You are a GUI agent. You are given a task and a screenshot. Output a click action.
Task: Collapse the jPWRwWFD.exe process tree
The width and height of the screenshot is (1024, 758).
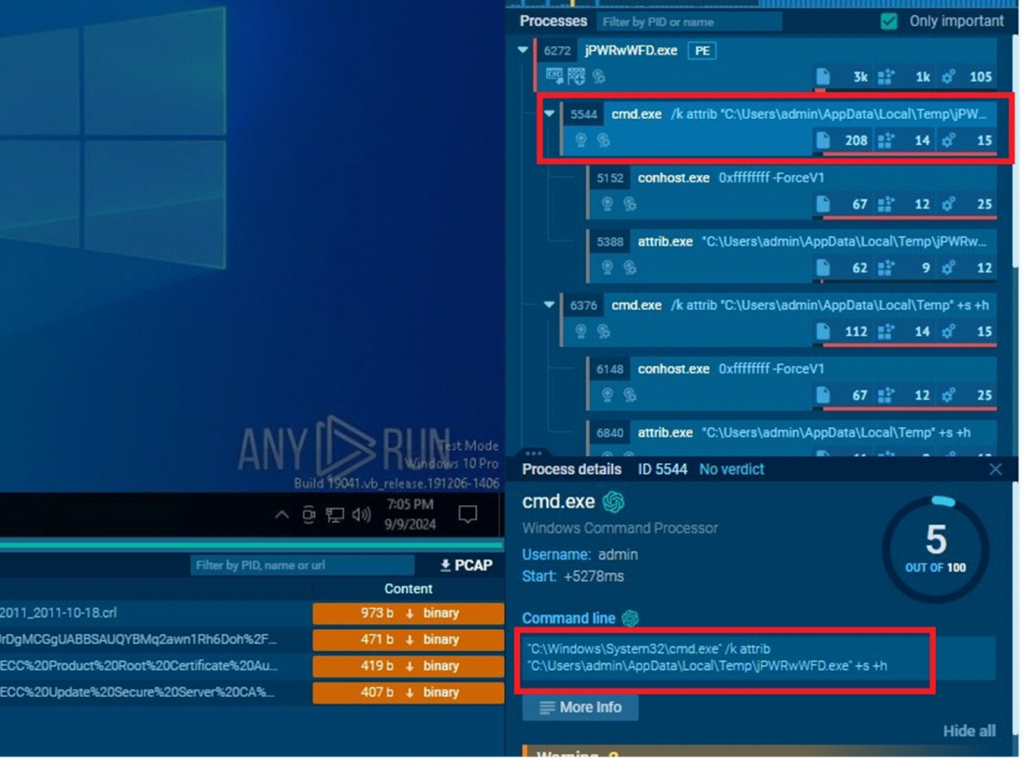522,50
